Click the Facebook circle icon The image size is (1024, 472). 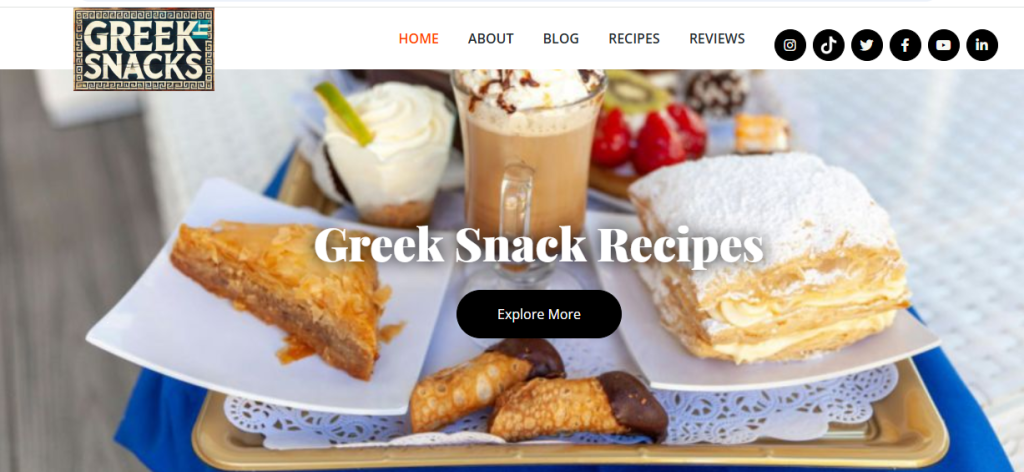[x=905, y=45]
